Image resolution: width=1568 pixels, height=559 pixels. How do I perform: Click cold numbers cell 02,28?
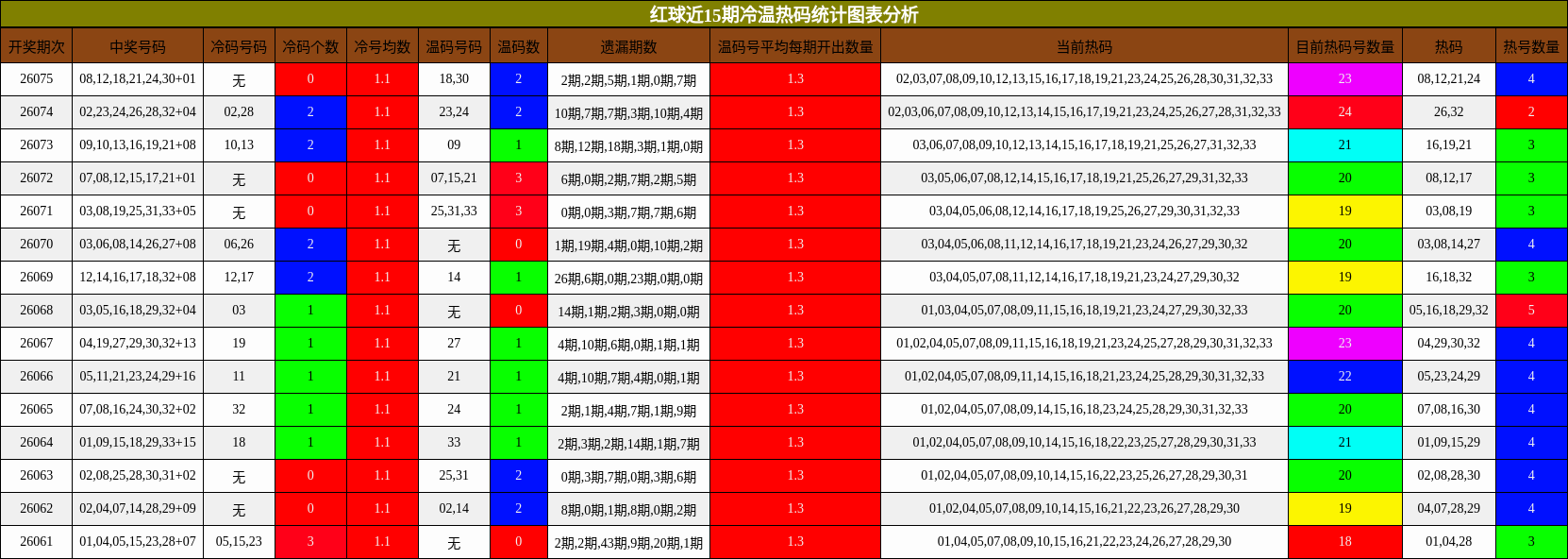tap(239, 112)
